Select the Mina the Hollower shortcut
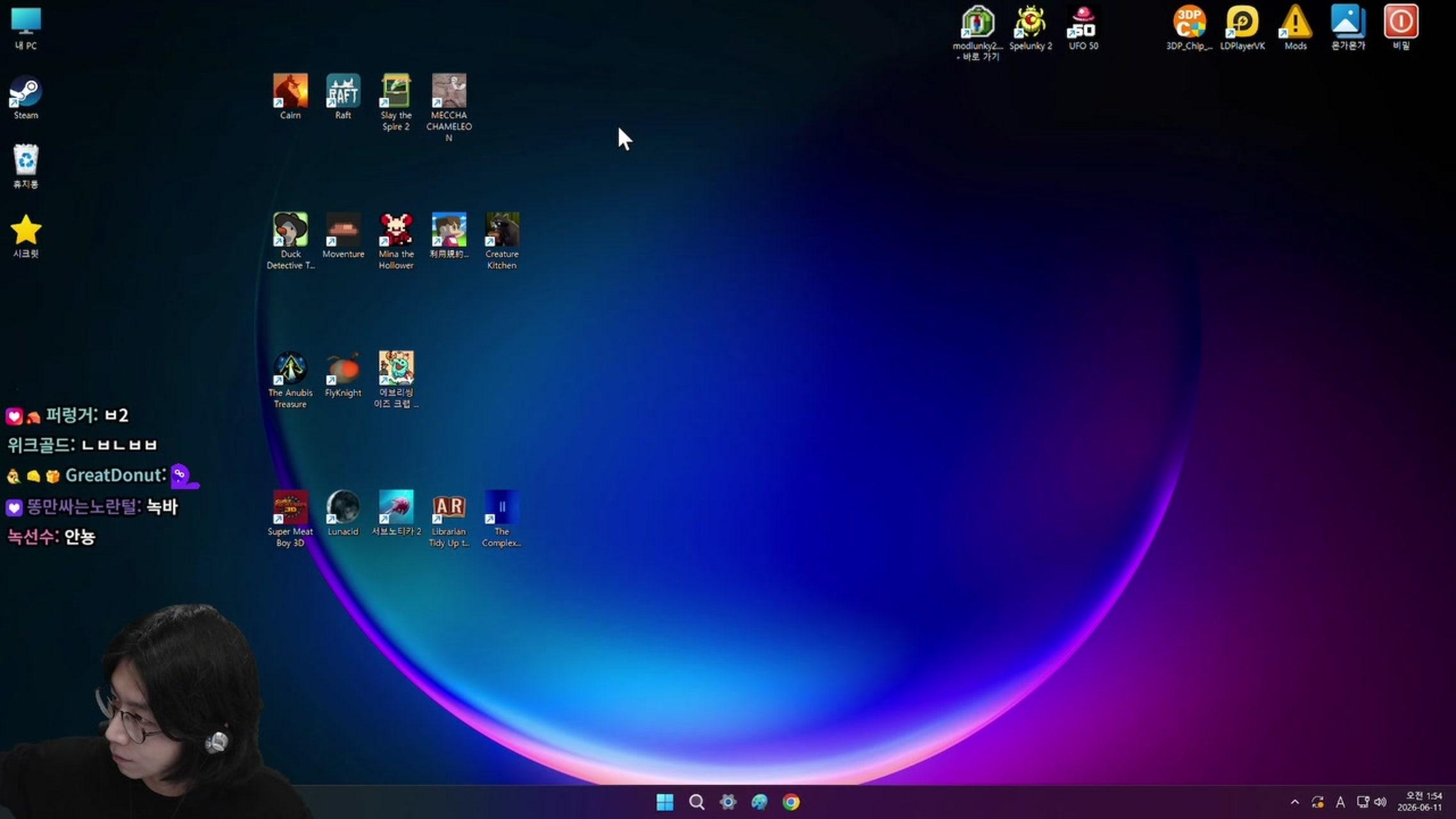Screen dimensions: 1456x819 point(396,241)
